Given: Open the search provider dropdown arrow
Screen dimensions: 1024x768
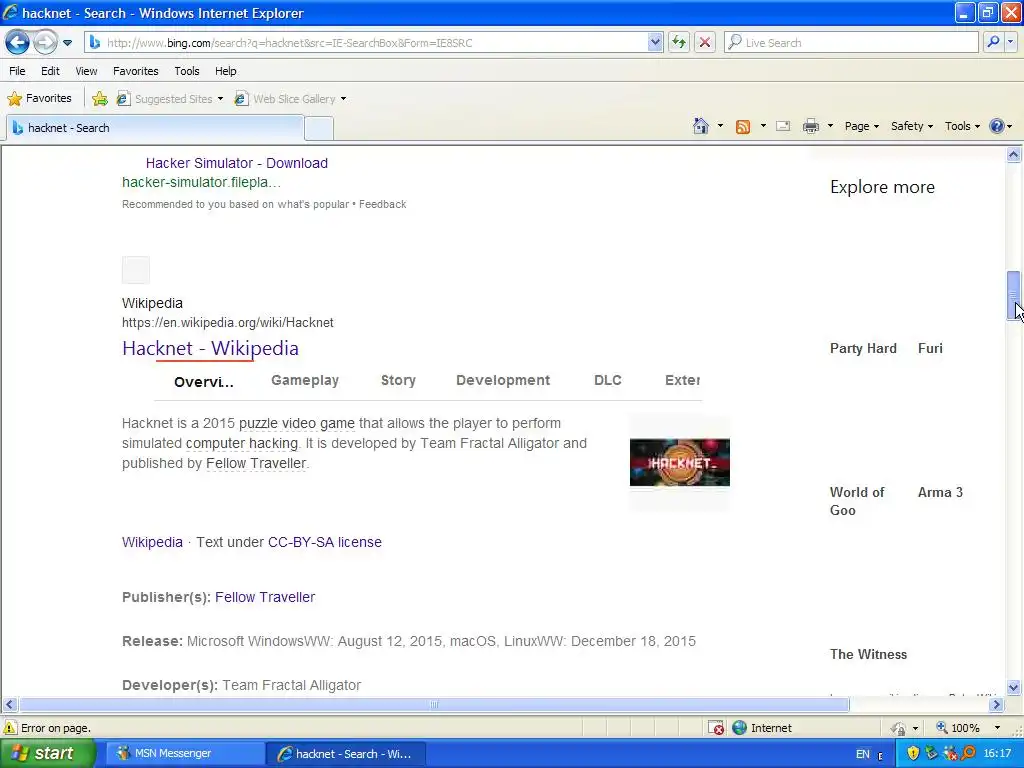Looking at the screenshot, I should [1011, 43].
